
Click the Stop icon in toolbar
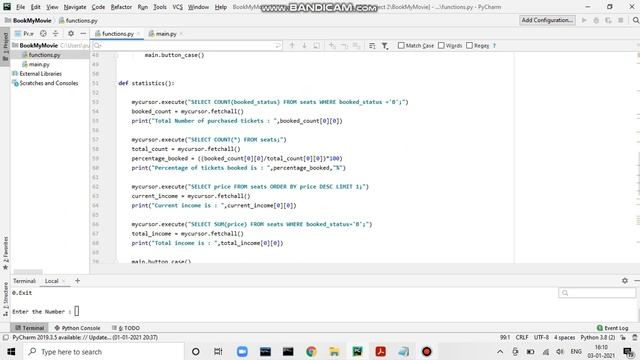tap(621, 20)
